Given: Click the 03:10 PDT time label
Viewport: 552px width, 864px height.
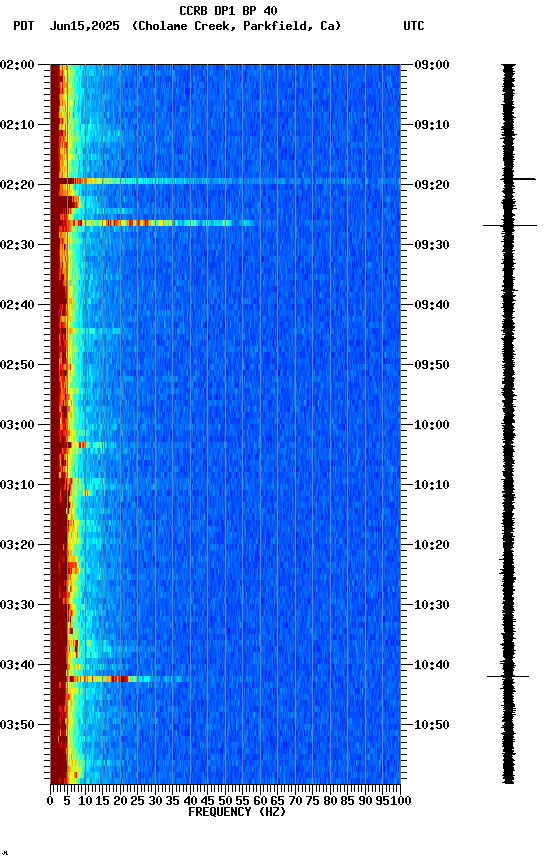Looking at the screenshot, I should coord(17,485).
